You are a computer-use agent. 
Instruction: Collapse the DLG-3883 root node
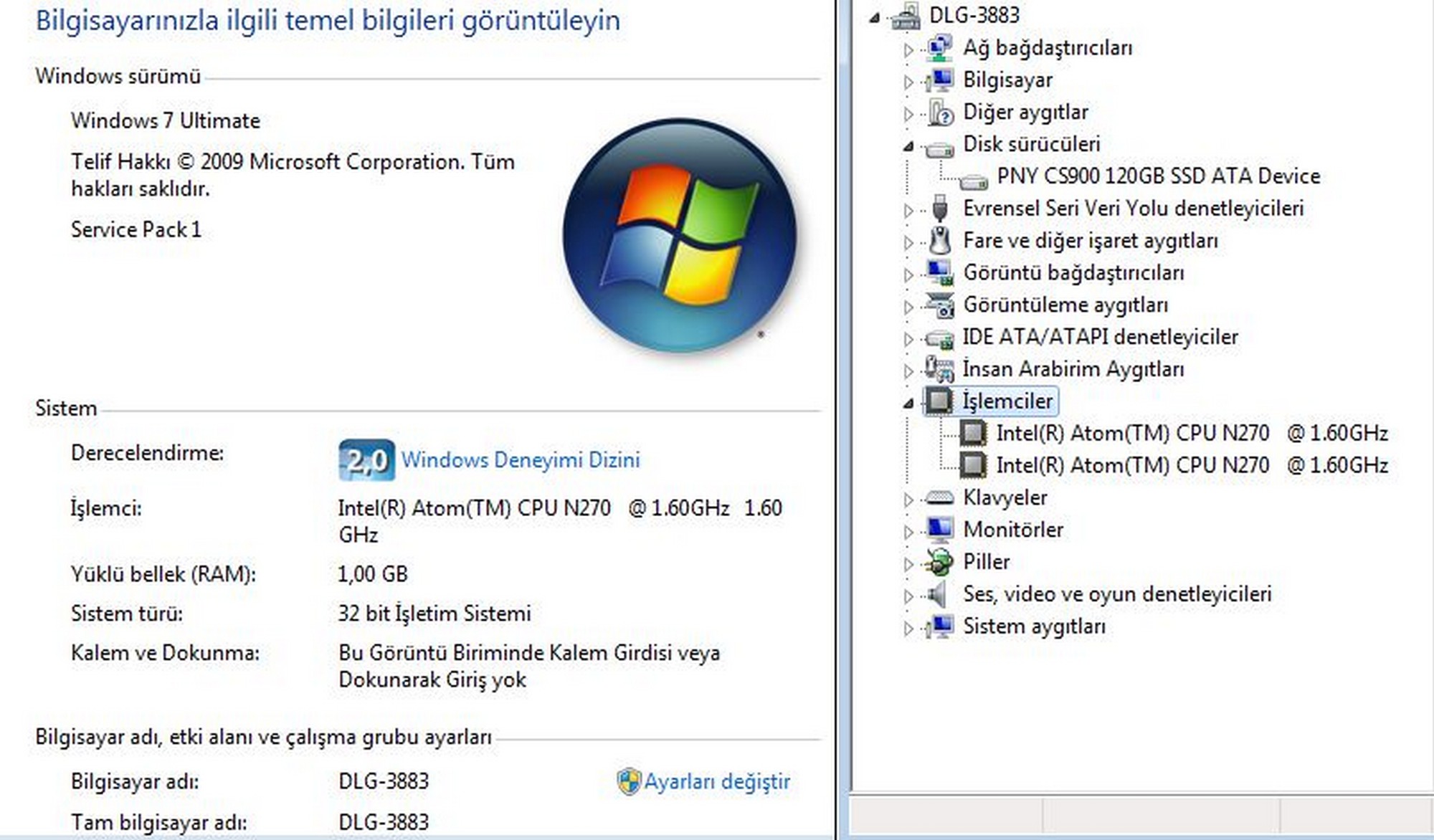coord(874,18)
